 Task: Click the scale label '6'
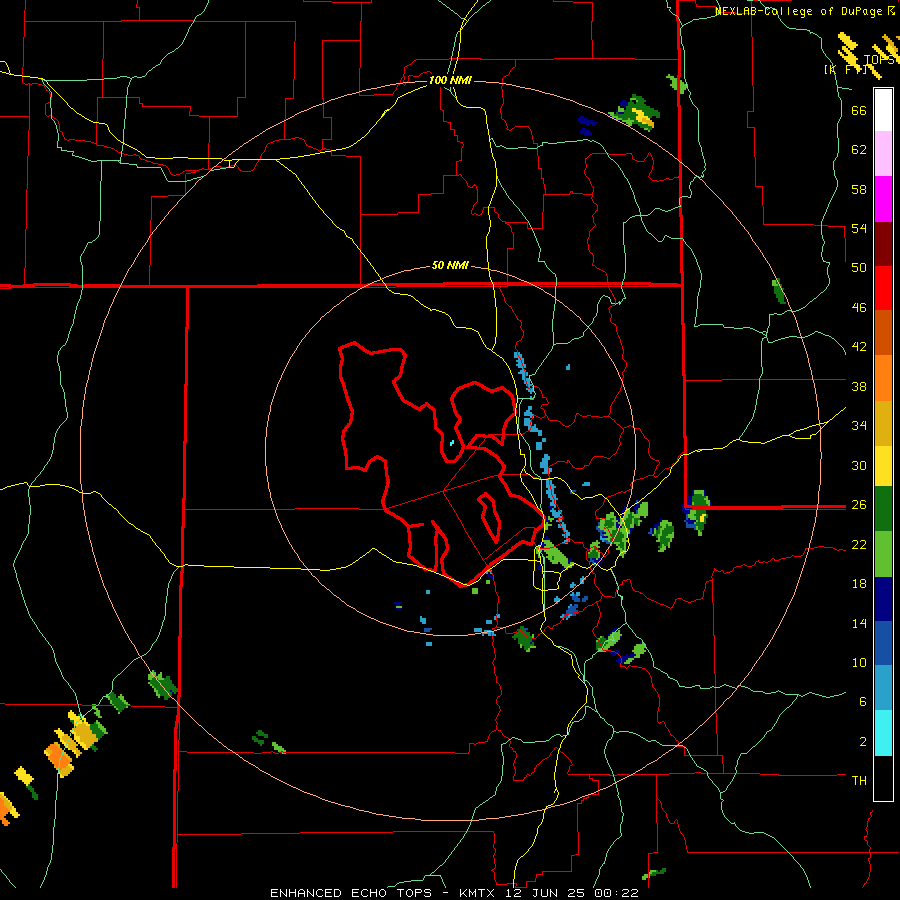click(863, 702)
